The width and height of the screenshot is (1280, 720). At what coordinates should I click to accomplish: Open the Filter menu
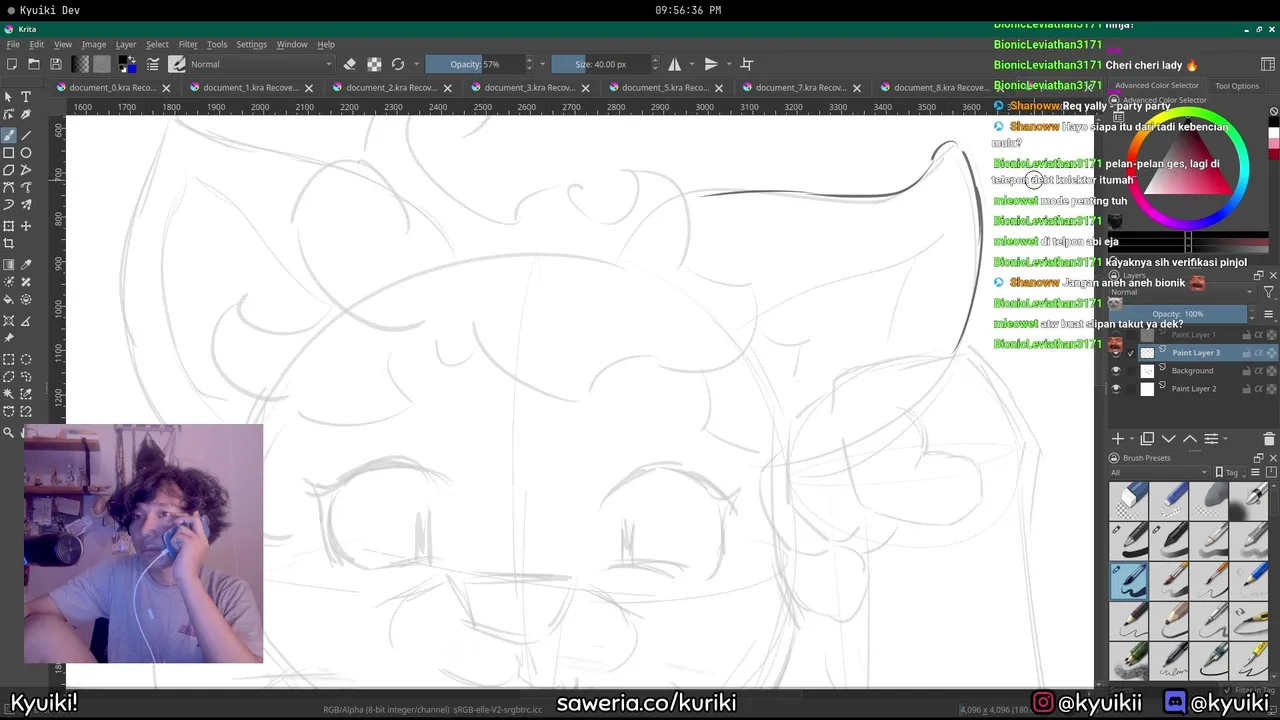pyautogui.click(x=188, y=44)
